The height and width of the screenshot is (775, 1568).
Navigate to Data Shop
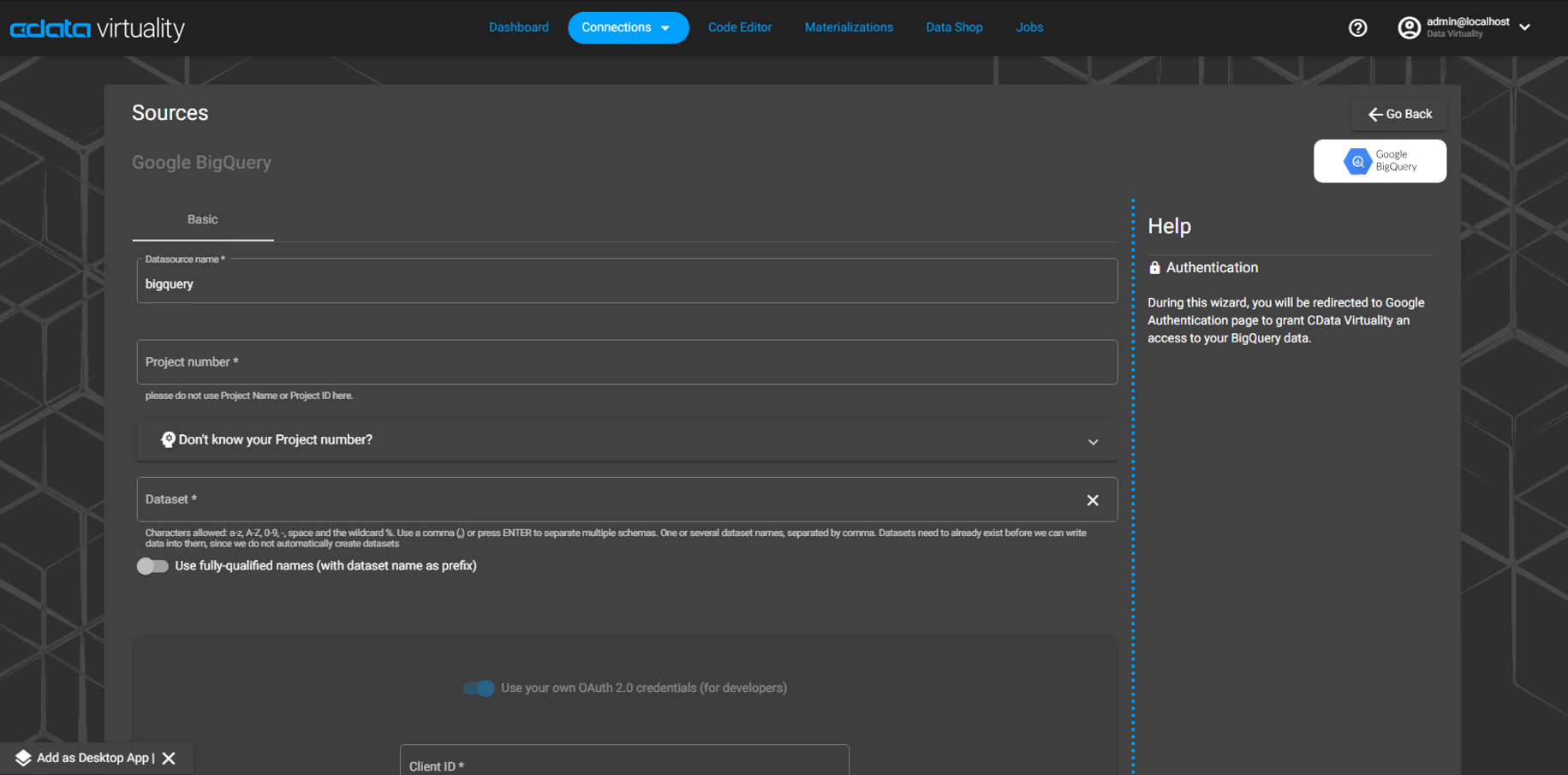(x=954, y=27)
